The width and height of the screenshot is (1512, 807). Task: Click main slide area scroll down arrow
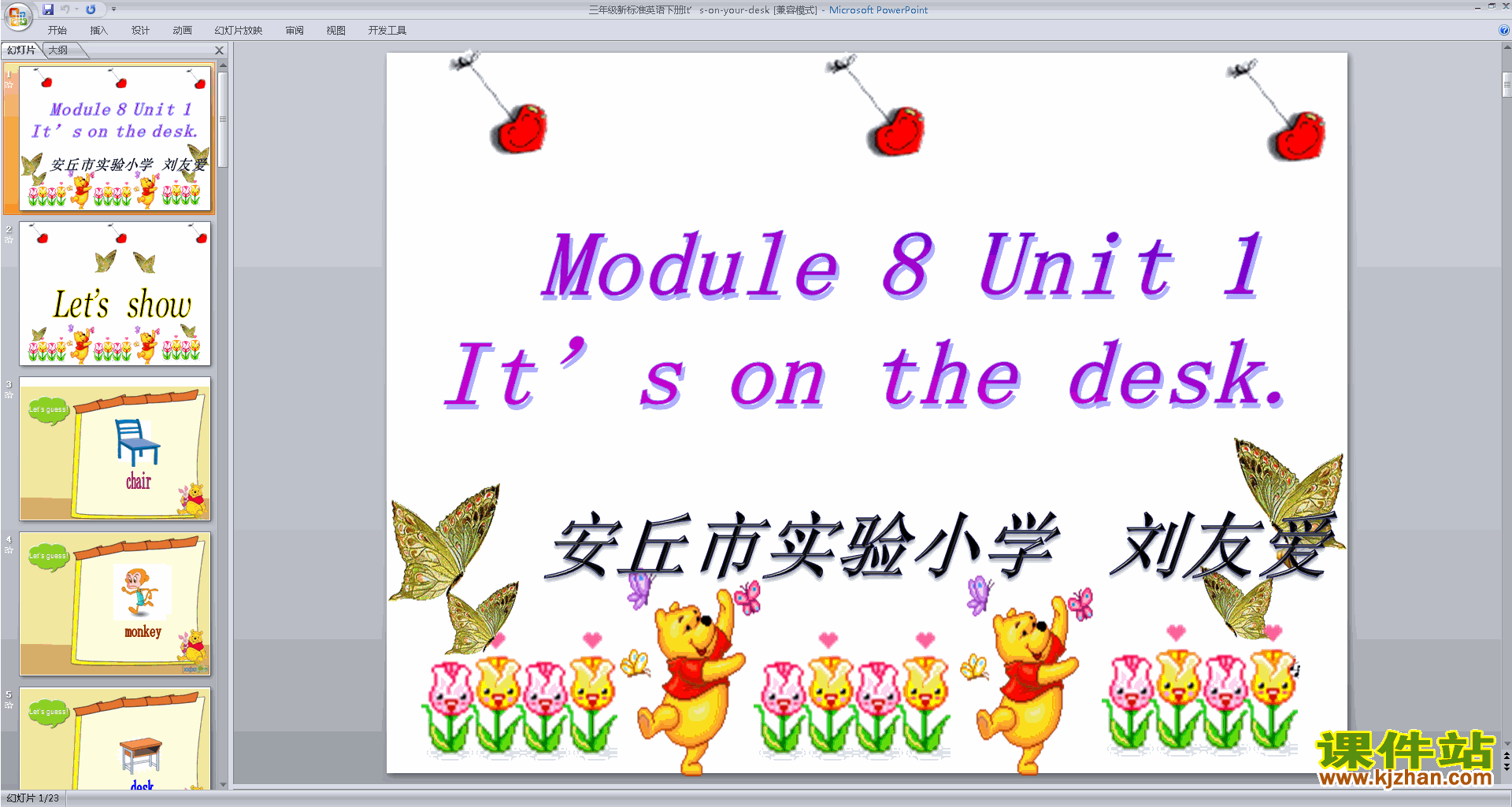(x=1506, y=743)
